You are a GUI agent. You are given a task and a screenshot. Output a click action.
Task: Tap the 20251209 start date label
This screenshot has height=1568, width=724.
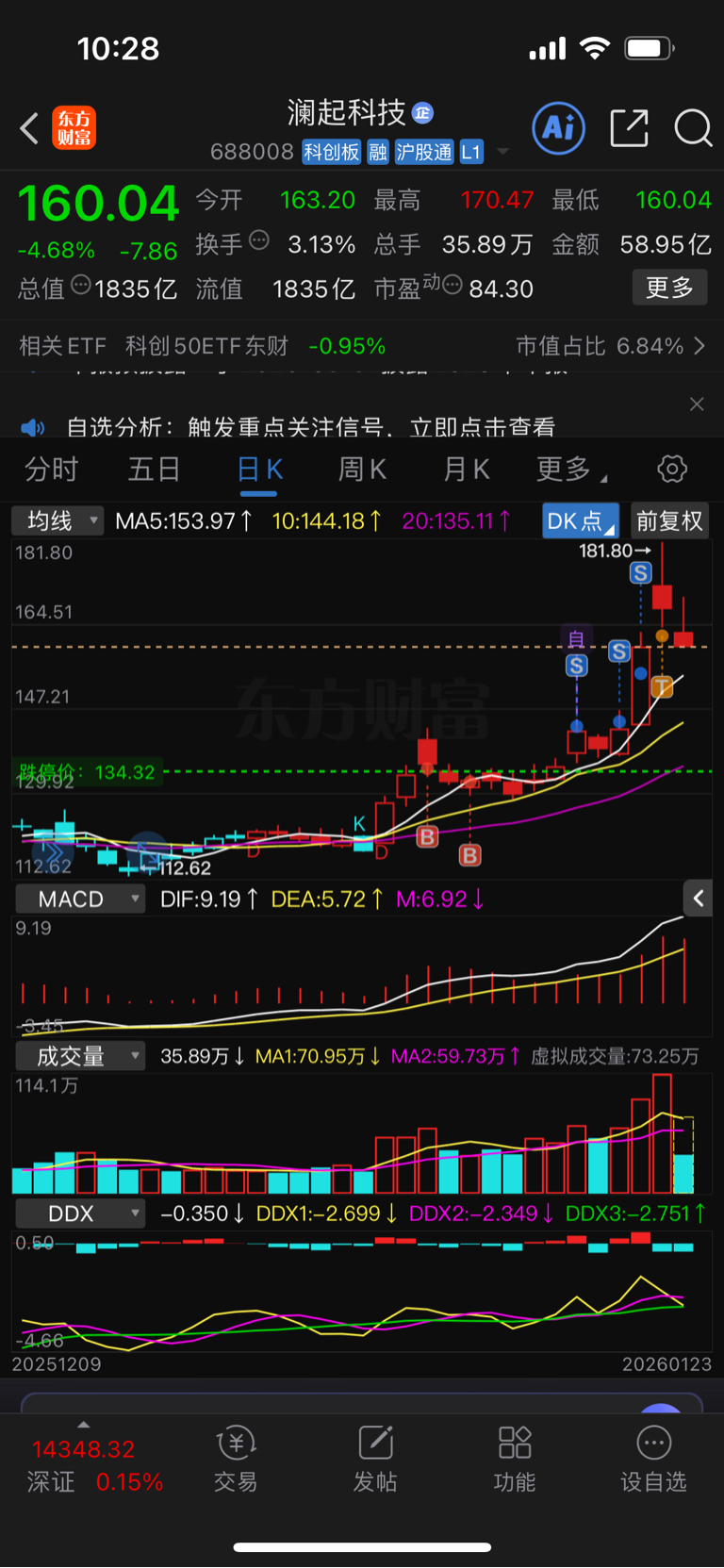[x=57, y=1364]
